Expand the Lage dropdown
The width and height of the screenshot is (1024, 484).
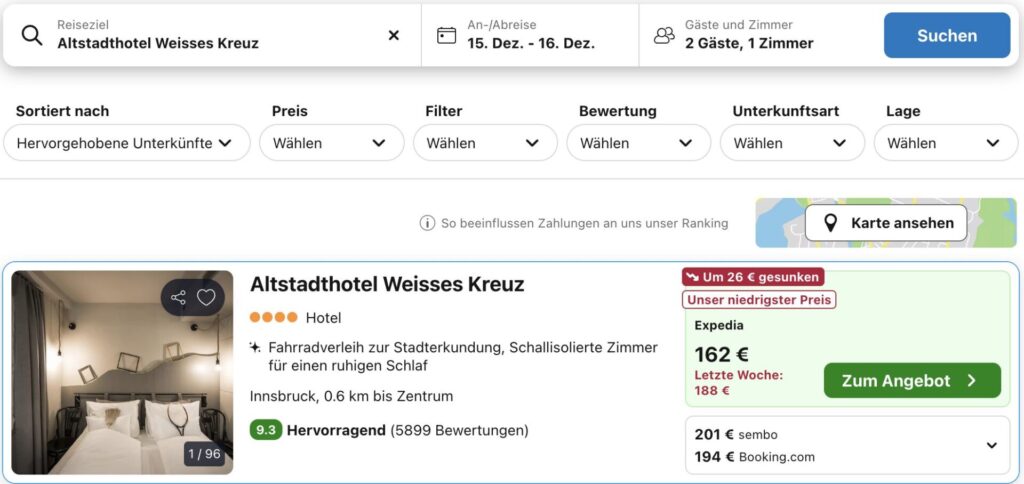[x=944, y=143]
